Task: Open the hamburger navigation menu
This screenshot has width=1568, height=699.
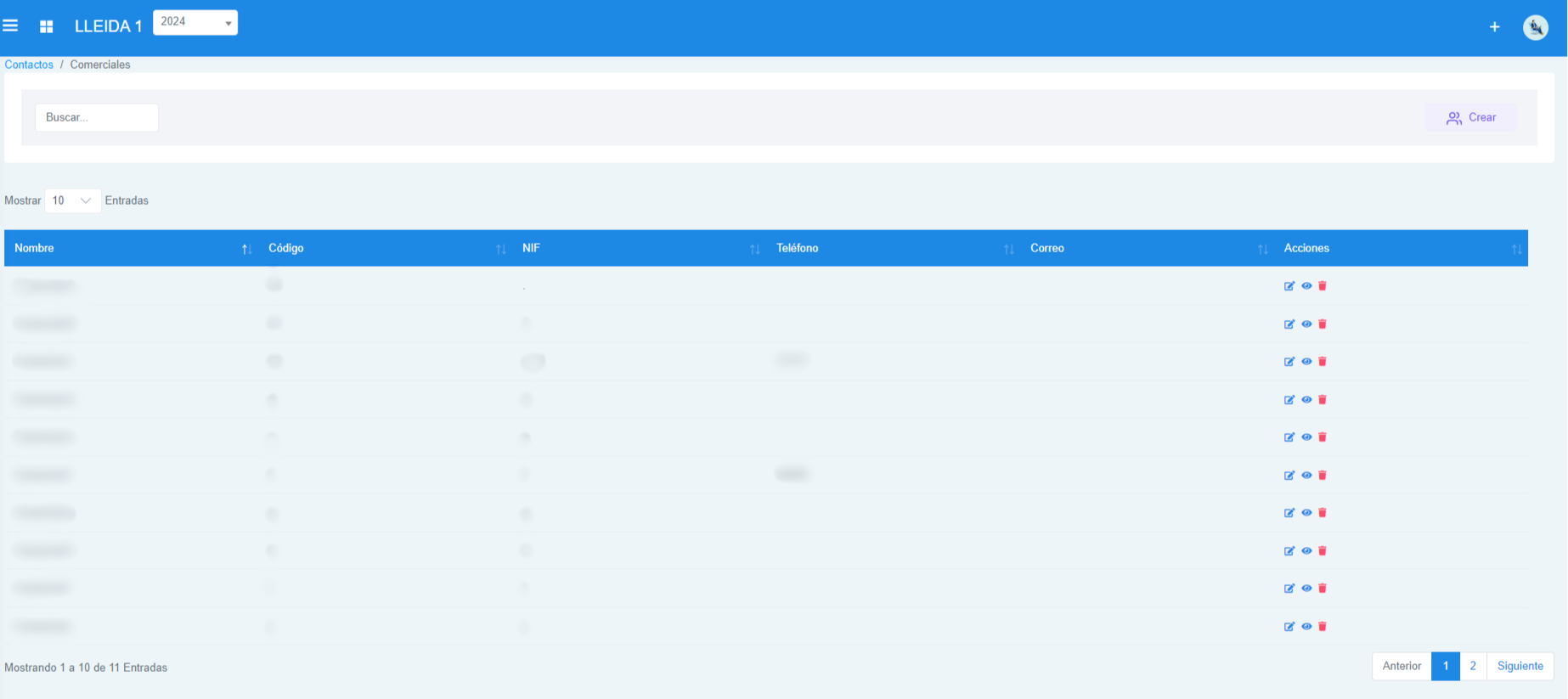Action: click(x=11, y=26)
